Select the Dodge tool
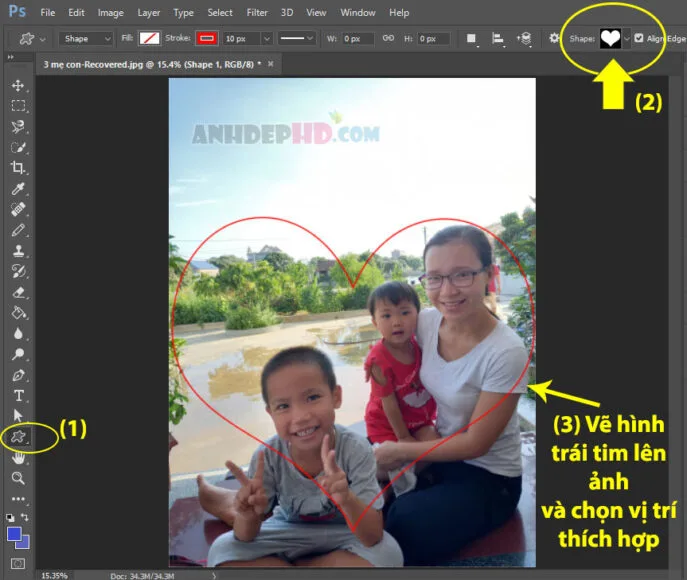This screenshot has height=580, width=687. (x=18, y=354)
